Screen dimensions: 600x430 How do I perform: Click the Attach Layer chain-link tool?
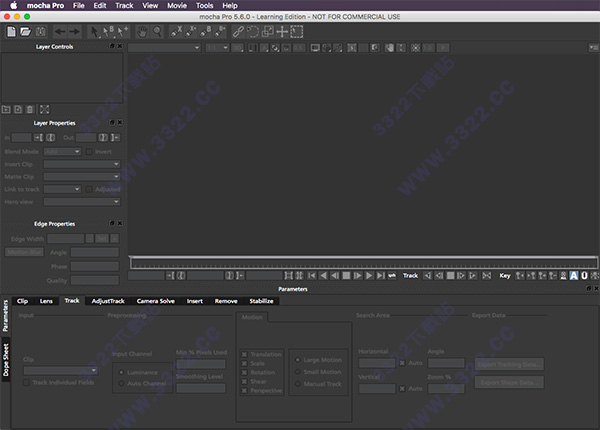[x=238, y=31]
